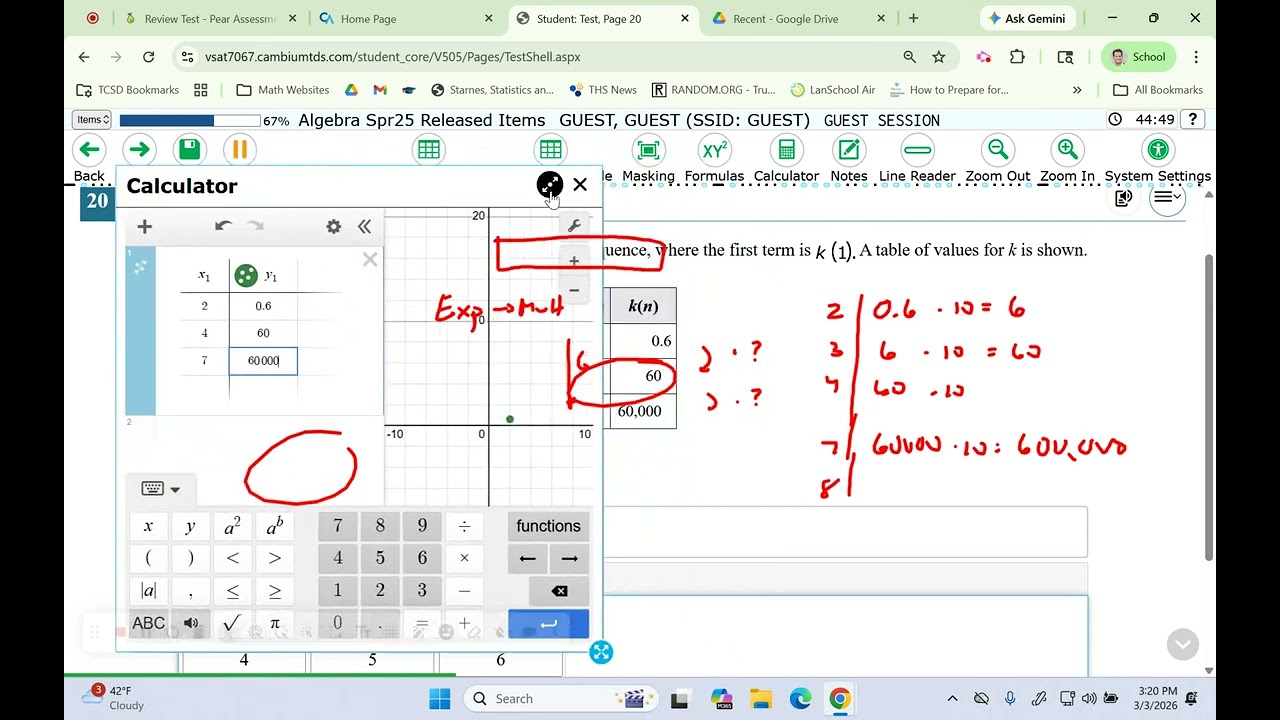
Task: Click the keypad right arrow key
Action: pos(570,558)
